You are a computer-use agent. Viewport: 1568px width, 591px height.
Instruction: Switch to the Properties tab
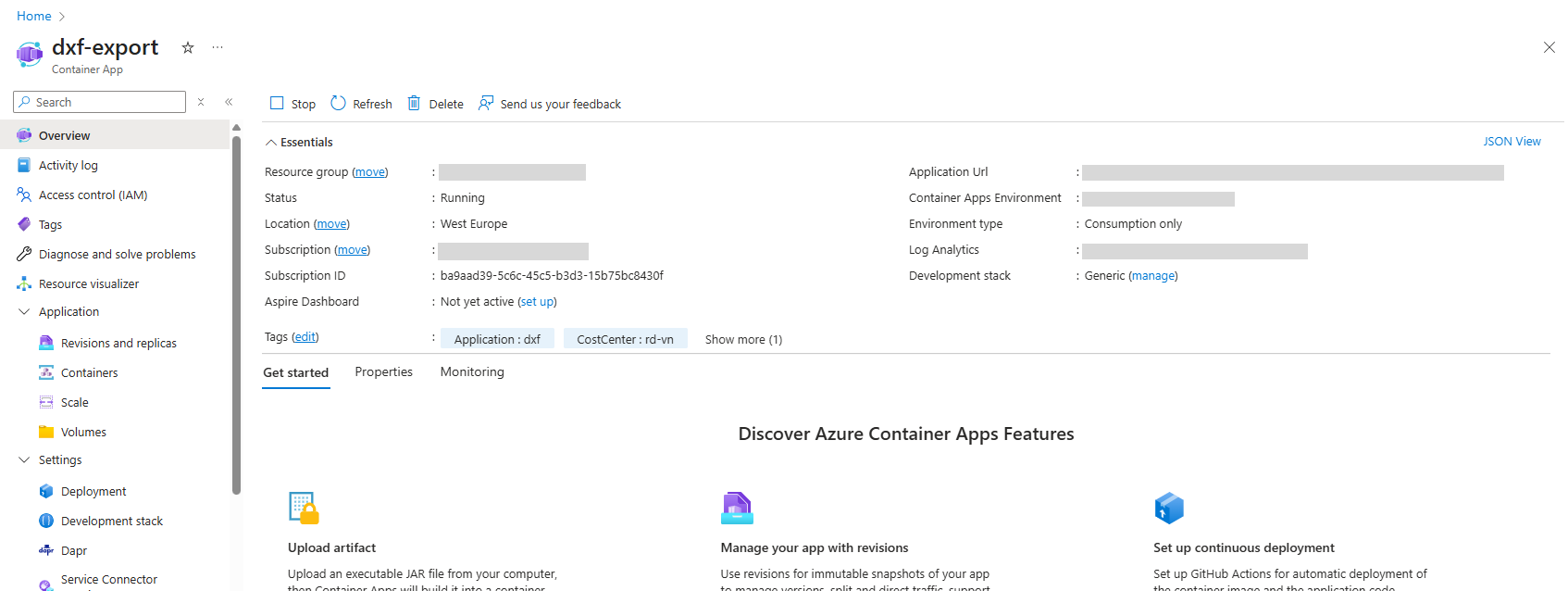pyautogui.click(x=383, y=371)
